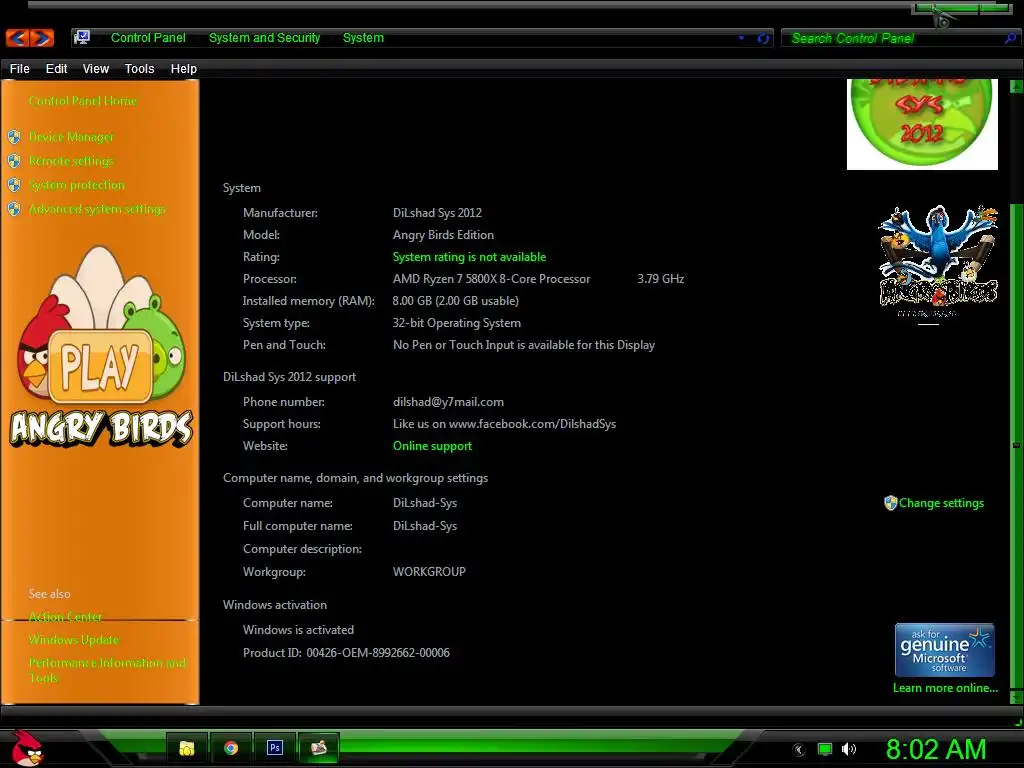The image size is (1024, 768).
Task: Click Product ID 00426-OEM-8992662-00006 text
Action: 346,653
